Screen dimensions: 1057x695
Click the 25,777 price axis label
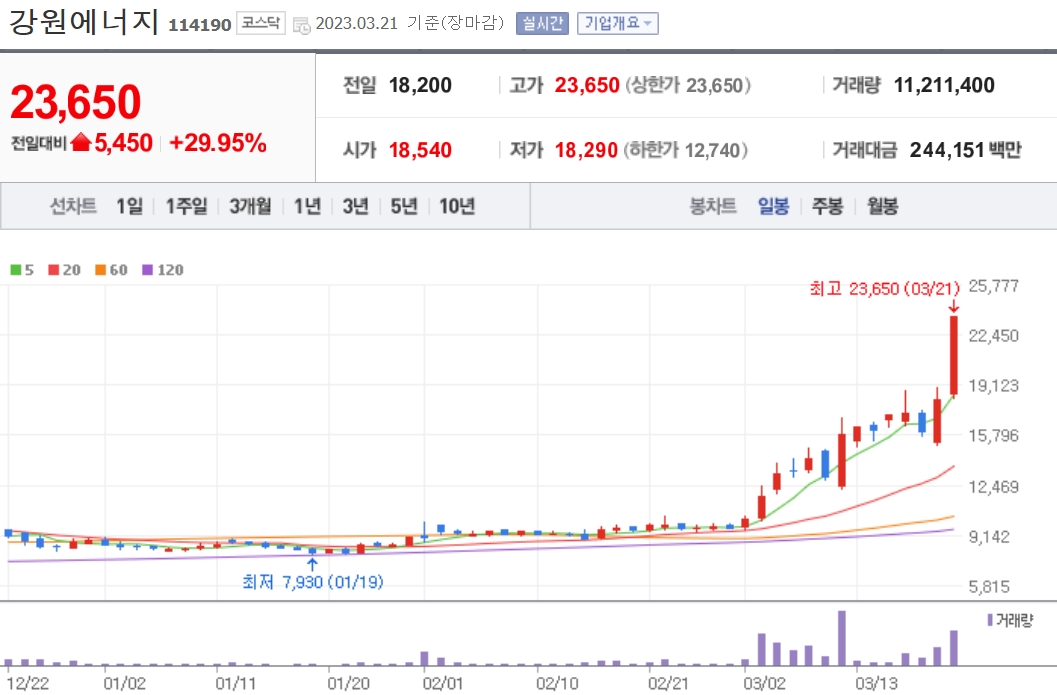click(x=994, y=286)
